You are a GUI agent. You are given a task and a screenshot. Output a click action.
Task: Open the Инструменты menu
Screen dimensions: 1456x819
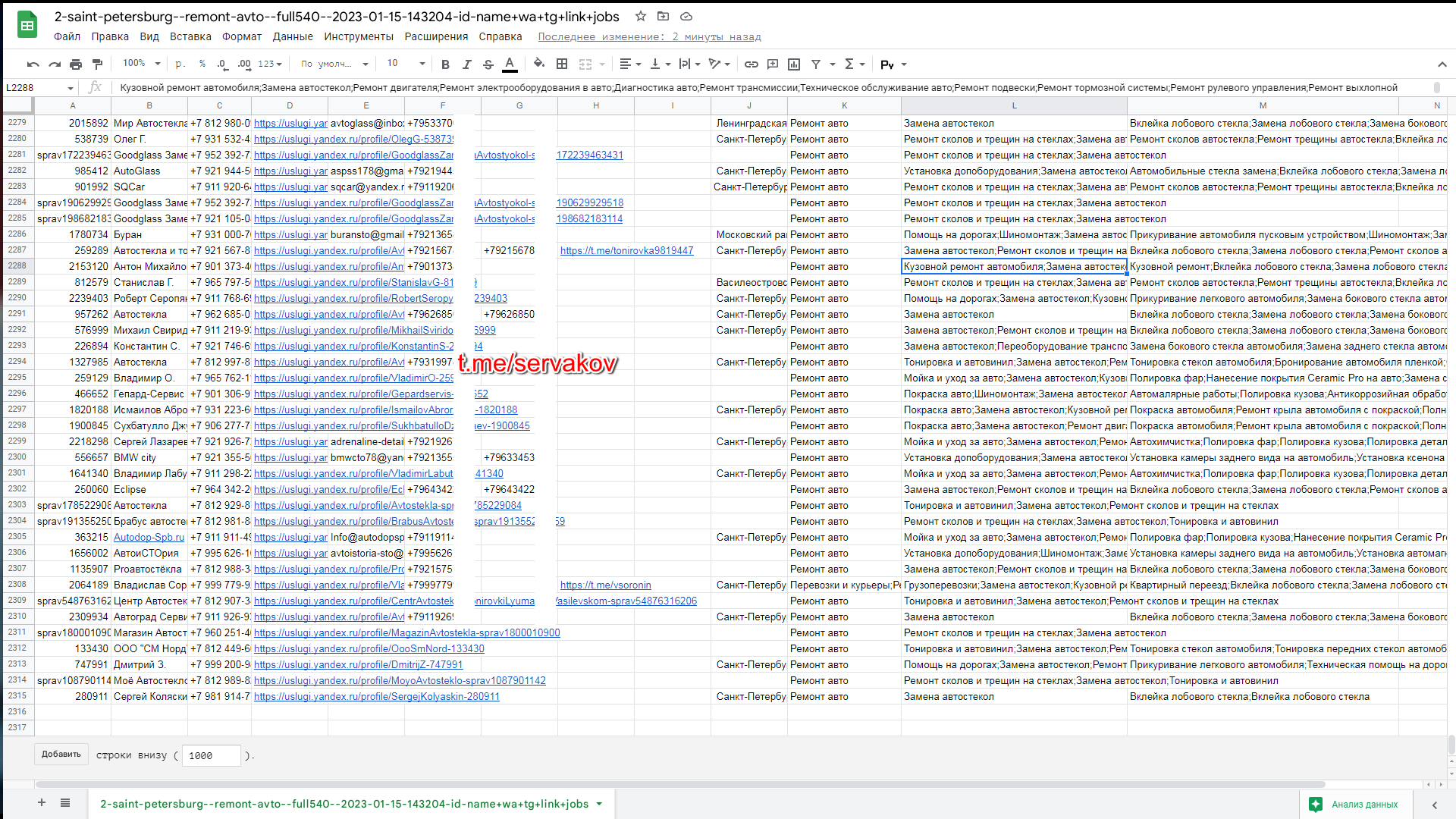coord(359,36)
